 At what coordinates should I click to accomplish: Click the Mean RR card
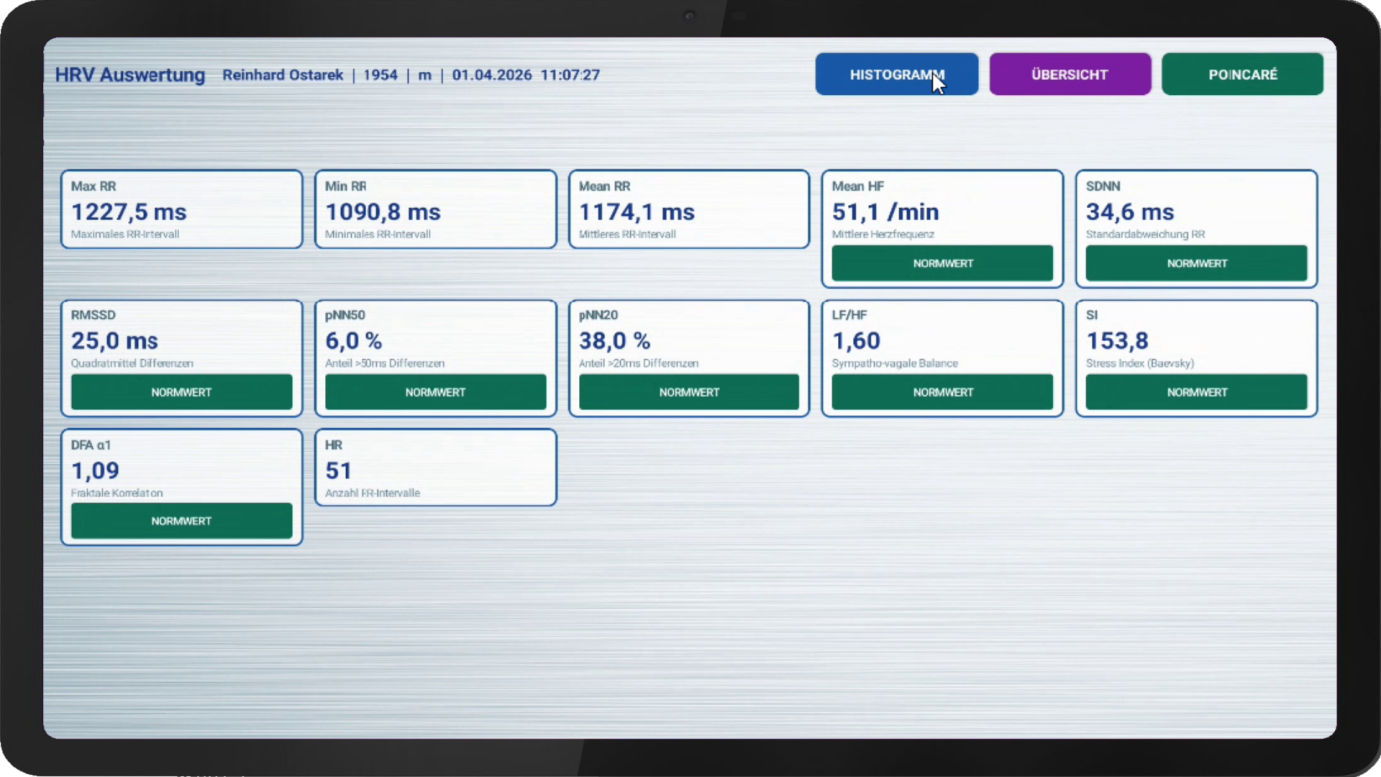688,209
